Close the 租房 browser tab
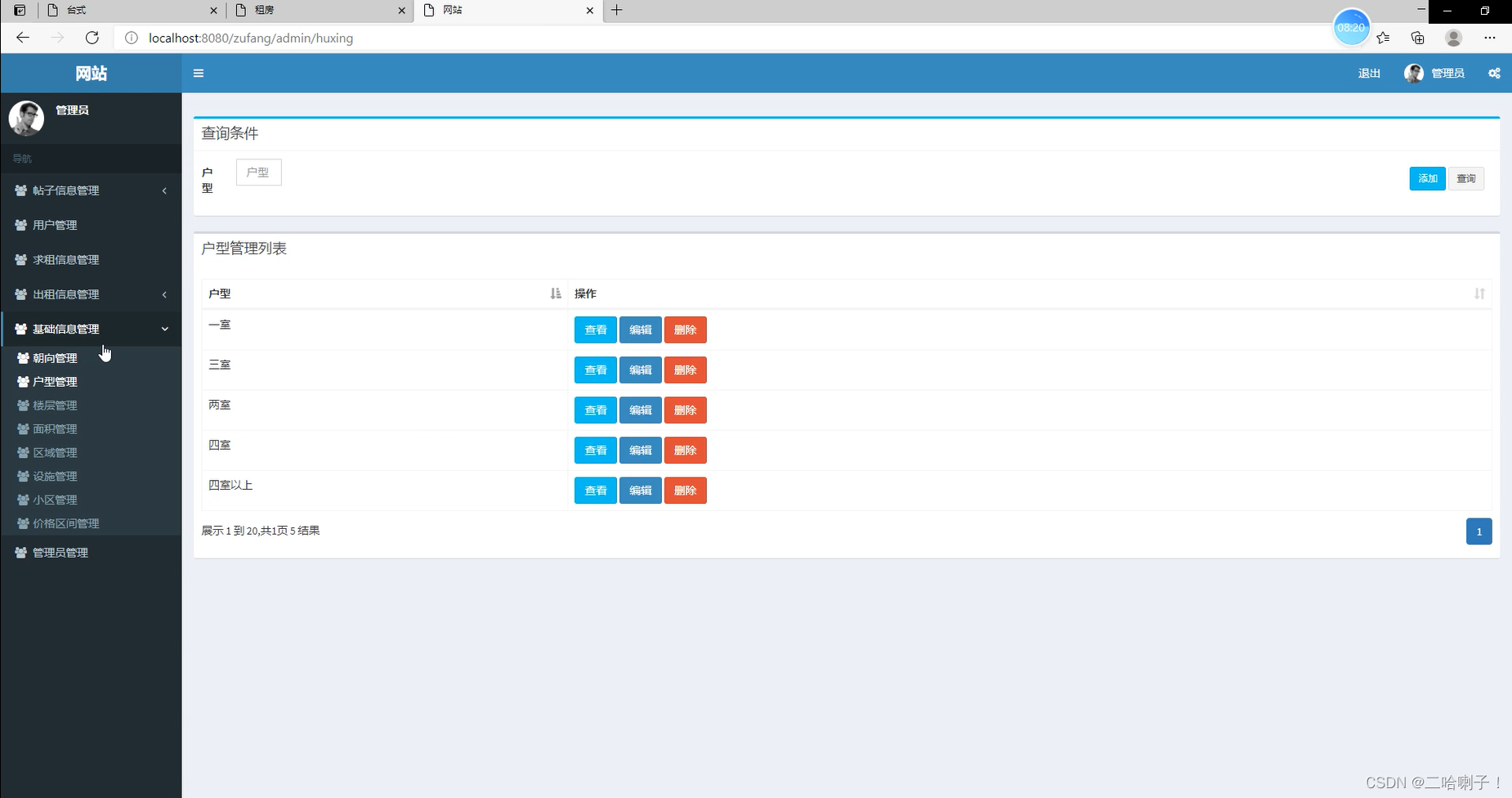The height and width of the screenshot is (798, 1512). click(401, 11)
